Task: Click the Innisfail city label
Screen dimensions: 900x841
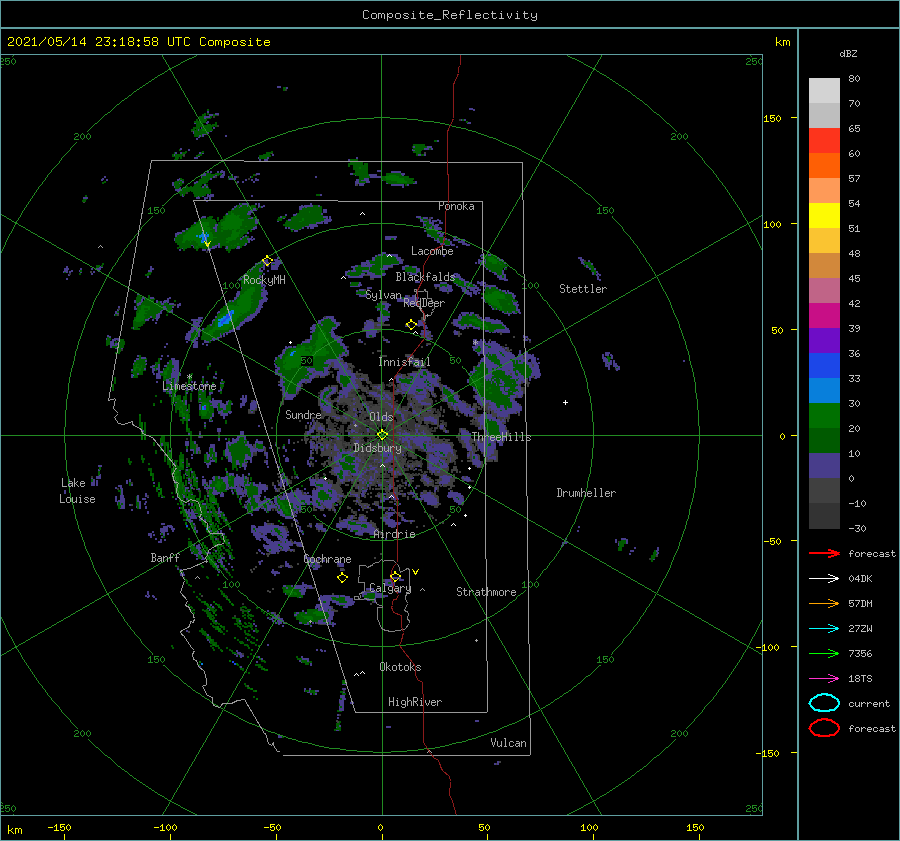Action: coord(404,362)
